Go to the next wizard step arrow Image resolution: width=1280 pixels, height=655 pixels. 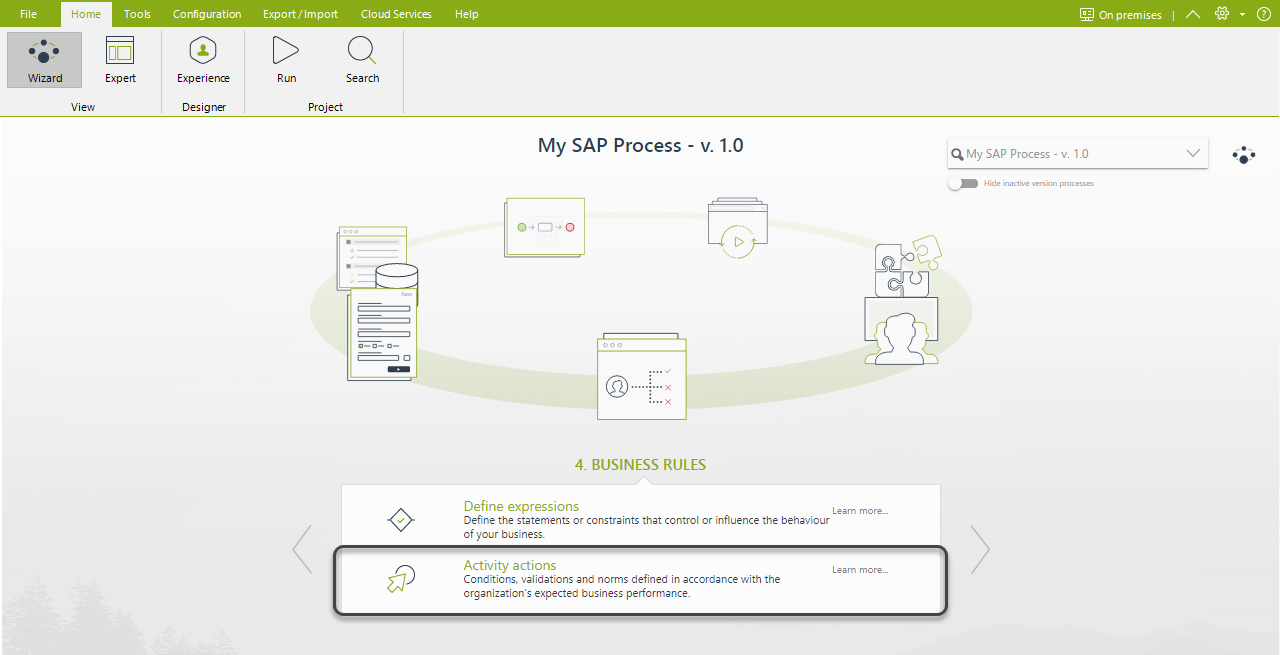point(980,549)
